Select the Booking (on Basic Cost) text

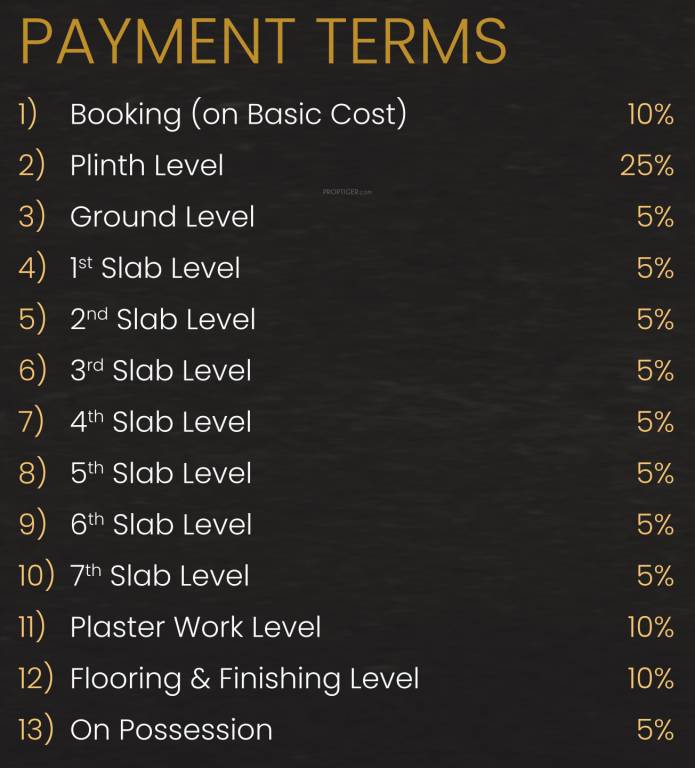point(238,114)
